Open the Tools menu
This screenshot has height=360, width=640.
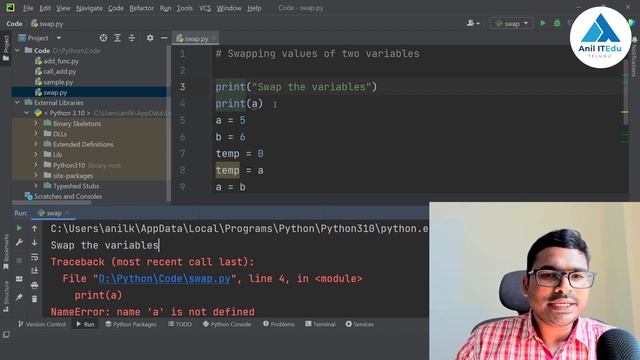184,8
